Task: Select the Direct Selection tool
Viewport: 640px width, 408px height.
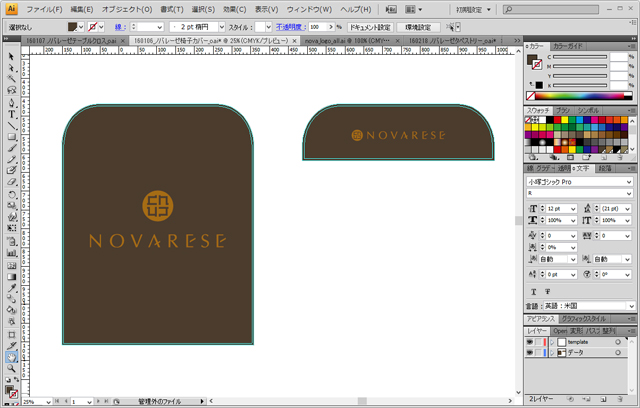Action: [x=11, y=67]
